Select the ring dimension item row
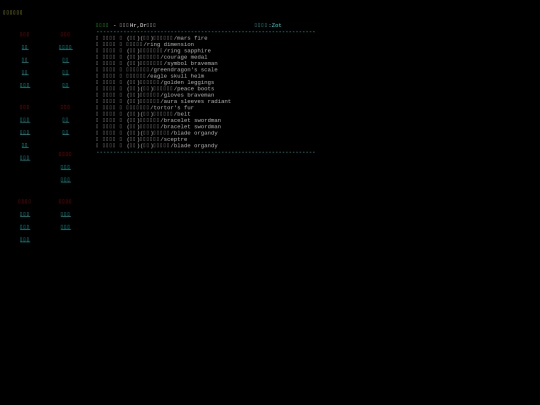Screen dimensions: 540x405 145,44
